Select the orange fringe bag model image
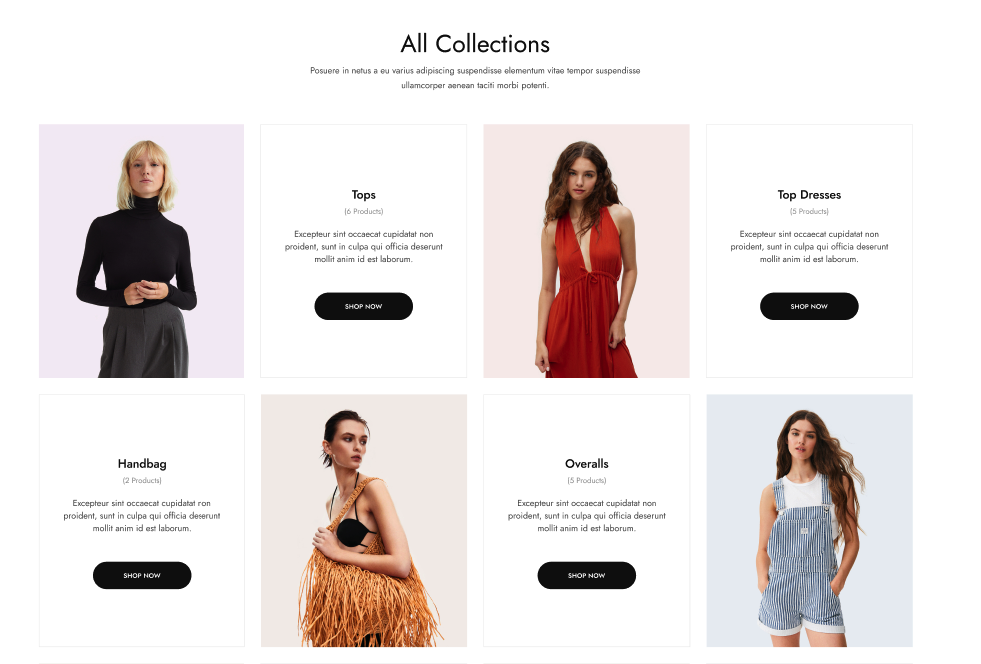 [x=363, y=521]
